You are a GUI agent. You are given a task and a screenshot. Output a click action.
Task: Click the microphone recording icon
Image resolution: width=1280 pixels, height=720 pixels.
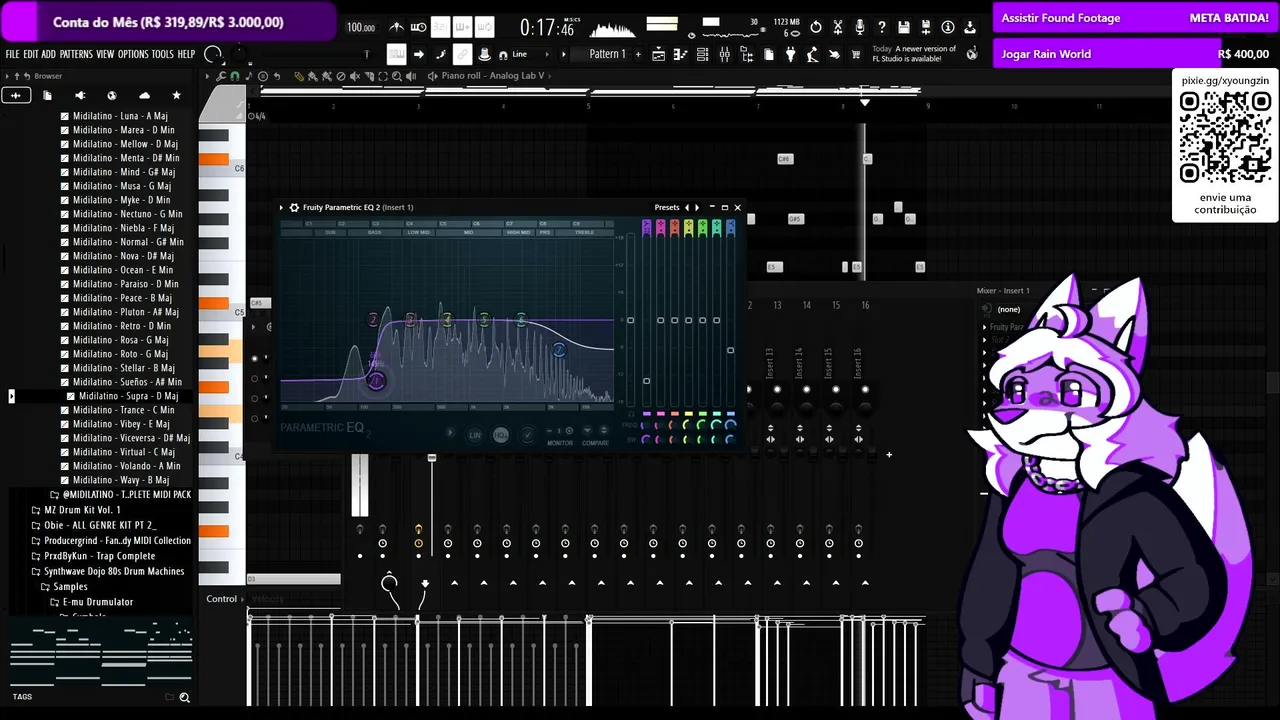859,27
